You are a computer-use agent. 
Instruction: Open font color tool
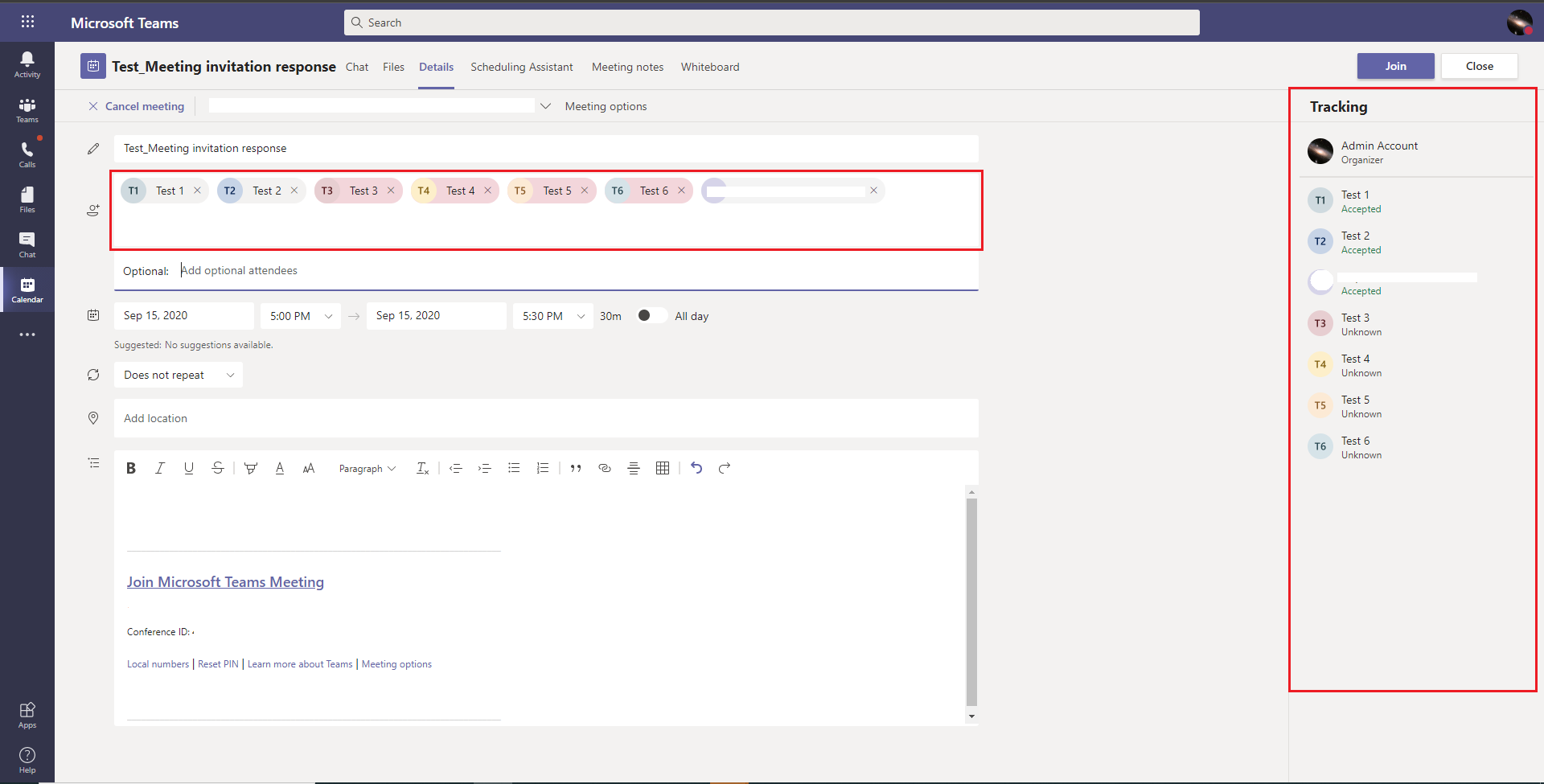click(280, 468)
